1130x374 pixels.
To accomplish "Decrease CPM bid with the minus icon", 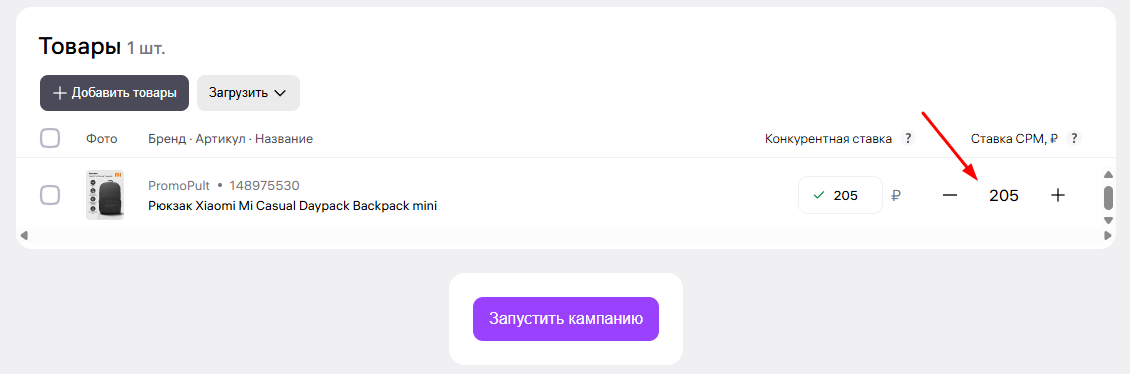I will point(950,195).
